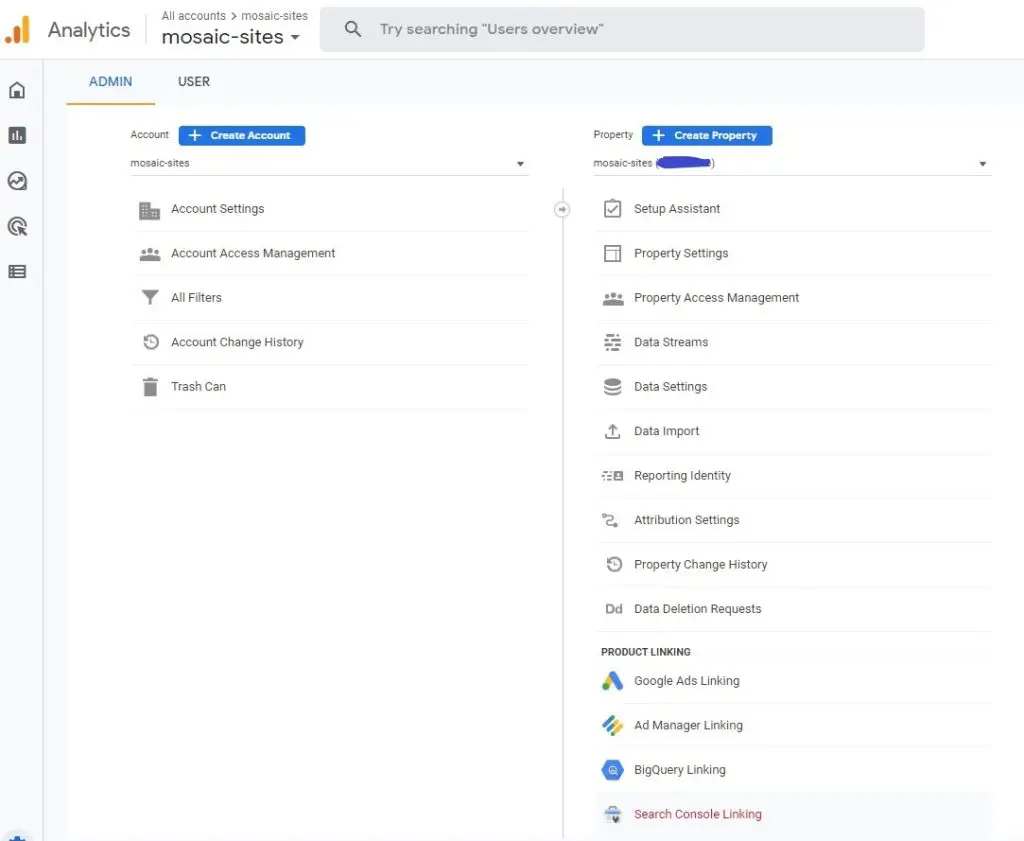Click the All accounts breadcrumb
The image size is (1024, 841).
click(193, 16)
